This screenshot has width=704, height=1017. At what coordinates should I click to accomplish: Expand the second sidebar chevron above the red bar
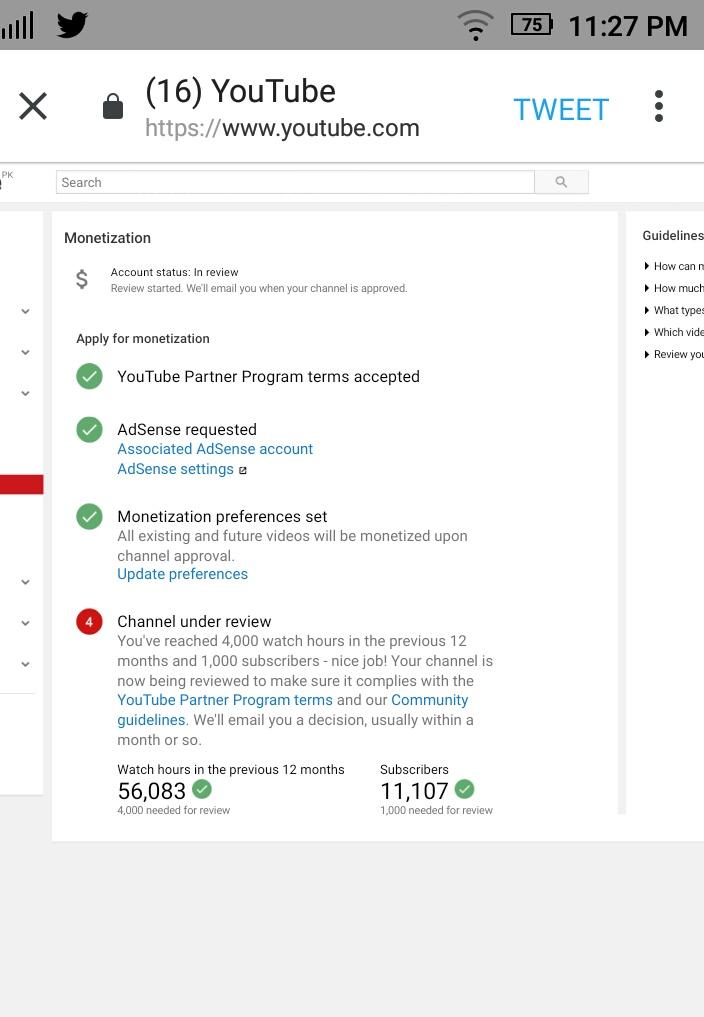click(x=25, y=352)
